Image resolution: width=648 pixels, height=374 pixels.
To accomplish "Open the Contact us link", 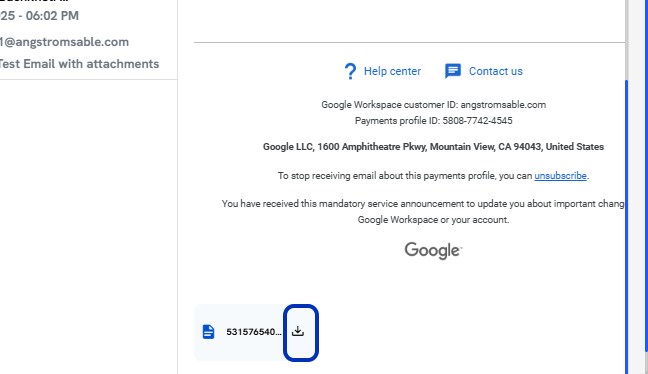I will (x=496, y=71).
